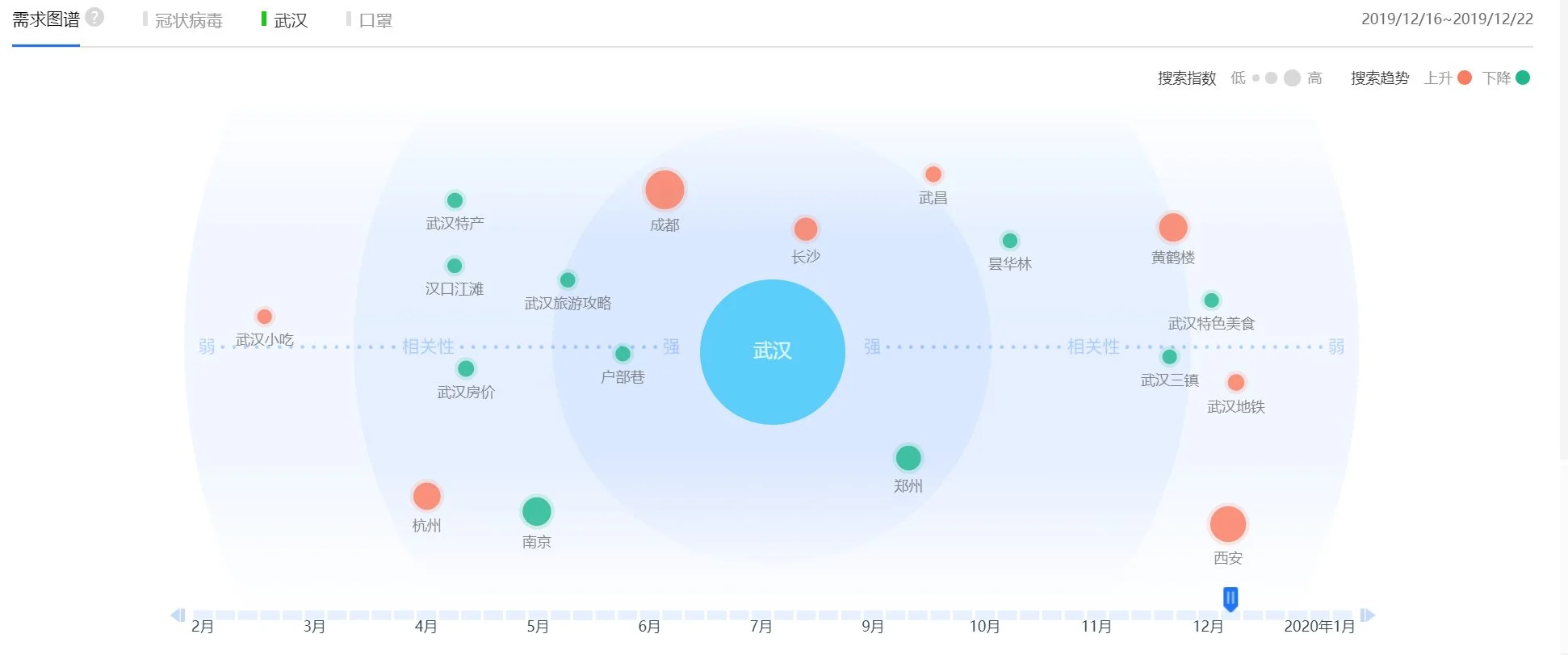The image size is (1568, 655).
Task: Click the 5月 position on the timeline
Action: [x=538, y=626]
